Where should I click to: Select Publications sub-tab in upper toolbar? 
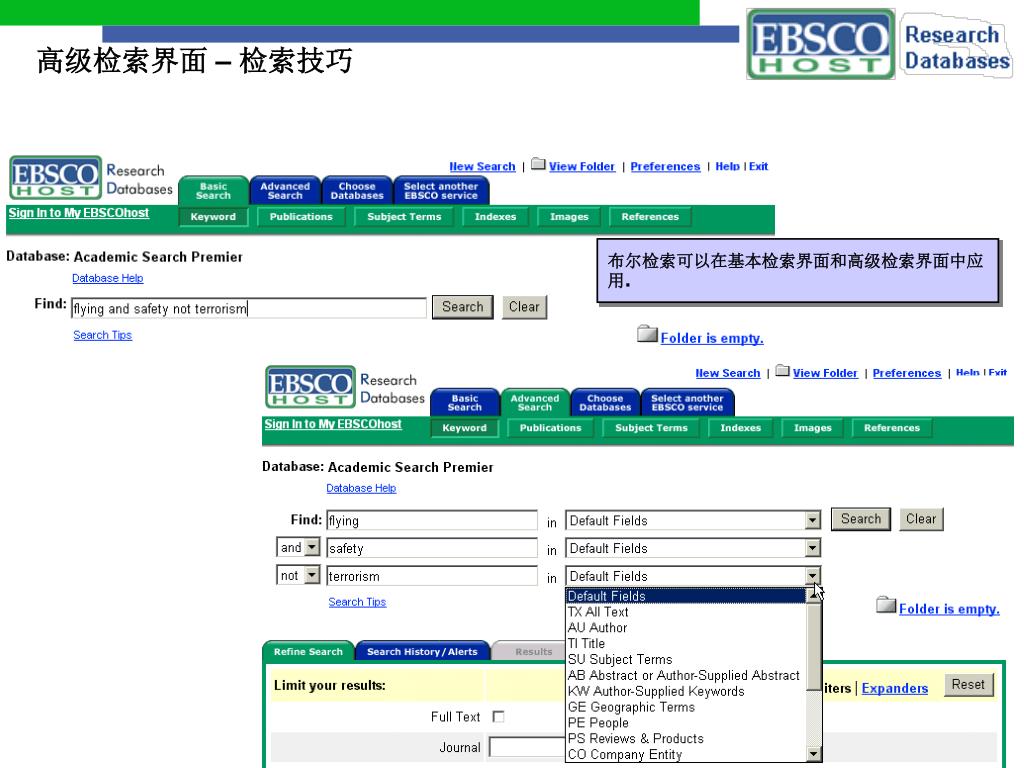pos(301,217)
